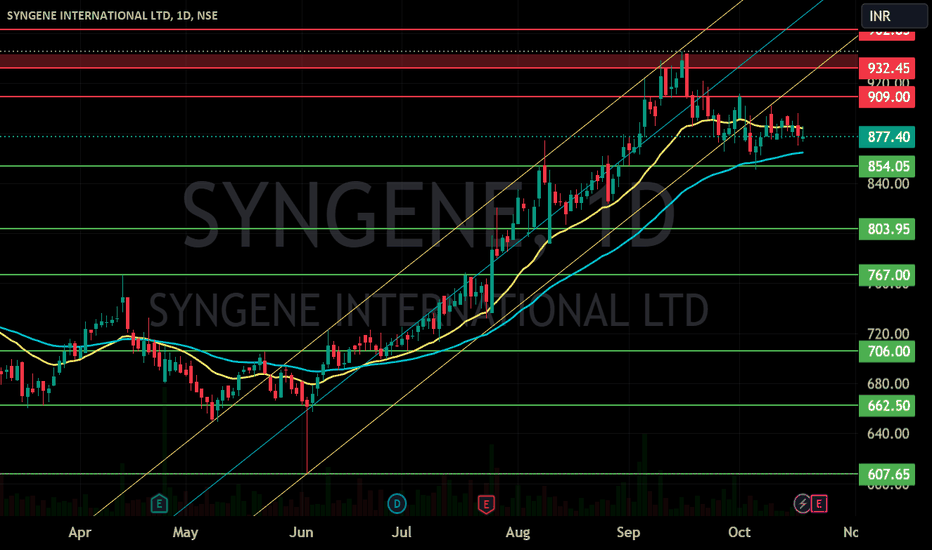Click the lightning bolt event marker in late October
Screen dimensions: 932x550
(802, 504)
